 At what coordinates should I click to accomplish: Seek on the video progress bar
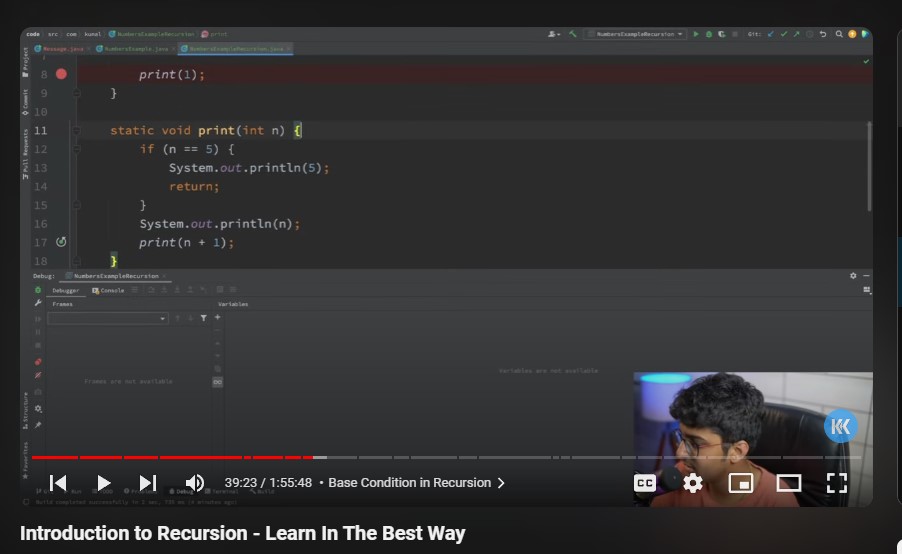[x=446, y=457]
